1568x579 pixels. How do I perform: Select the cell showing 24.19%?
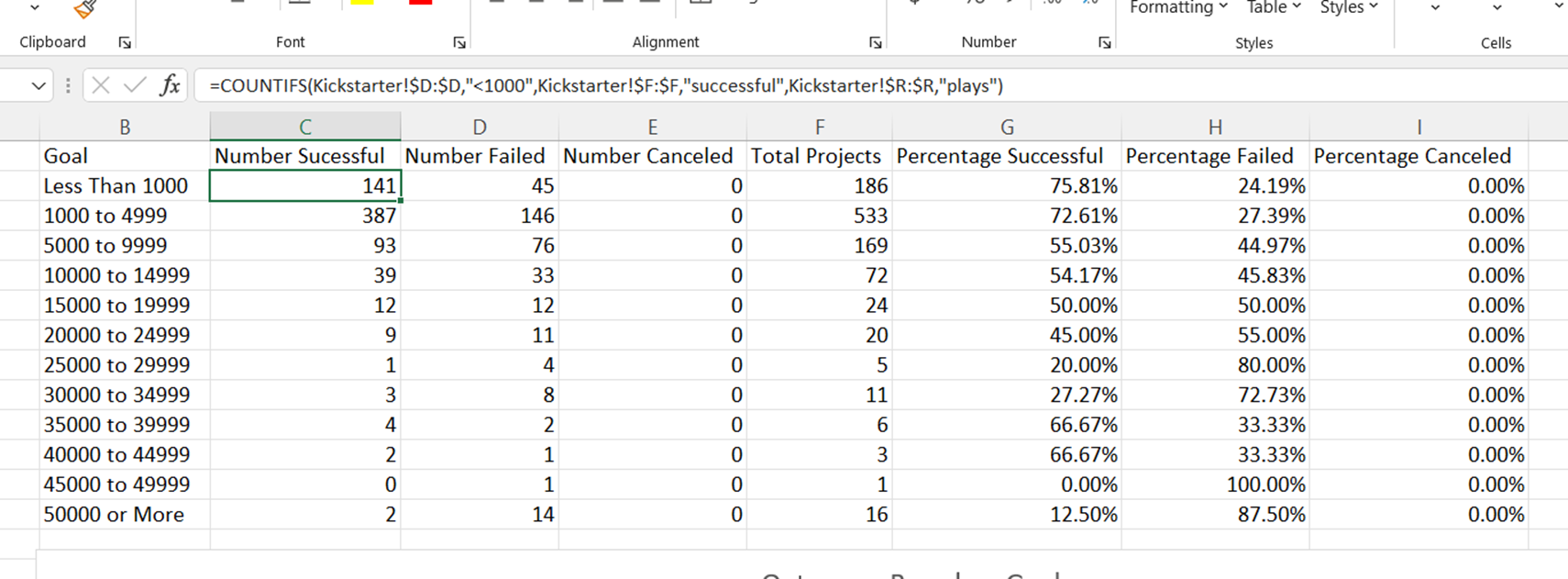(1215, 186)
